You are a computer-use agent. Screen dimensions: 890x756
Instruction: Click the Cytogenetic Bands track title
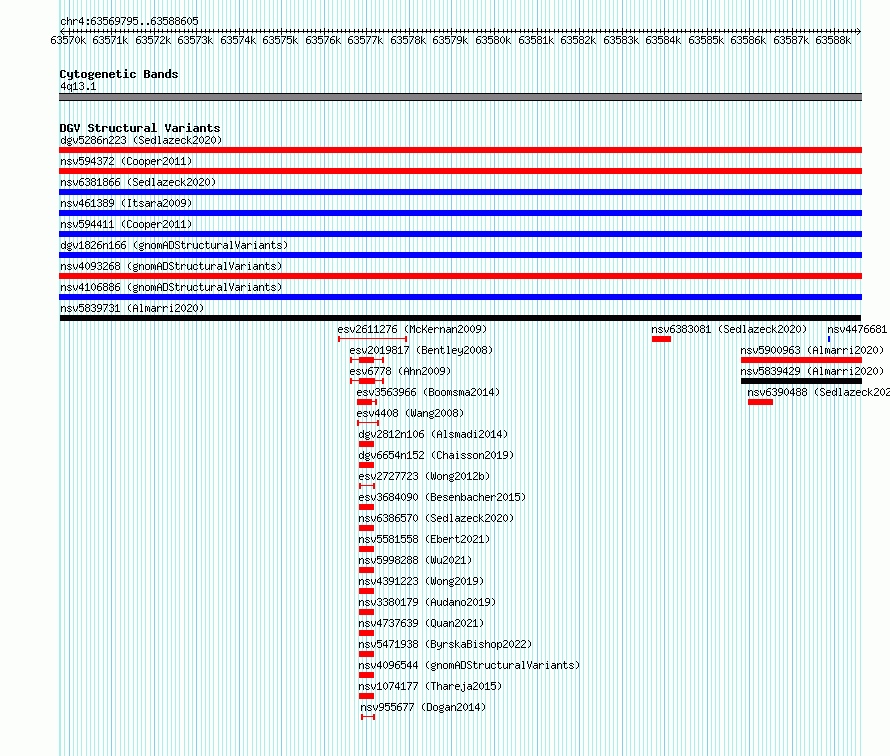[x=119, y=74]
